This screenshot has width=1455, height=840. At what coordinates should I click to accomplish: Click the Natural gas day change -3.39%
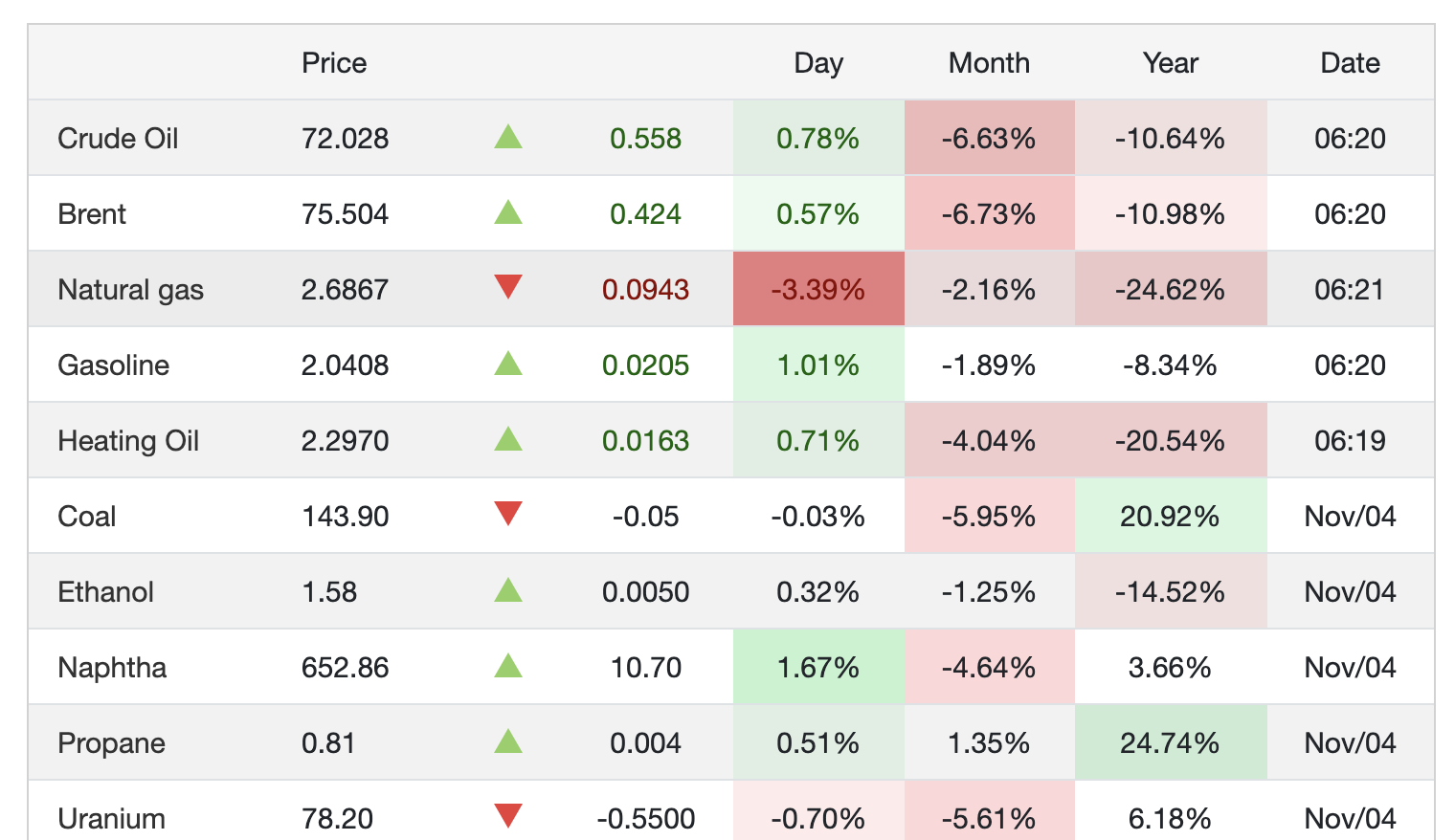(818, 290)
